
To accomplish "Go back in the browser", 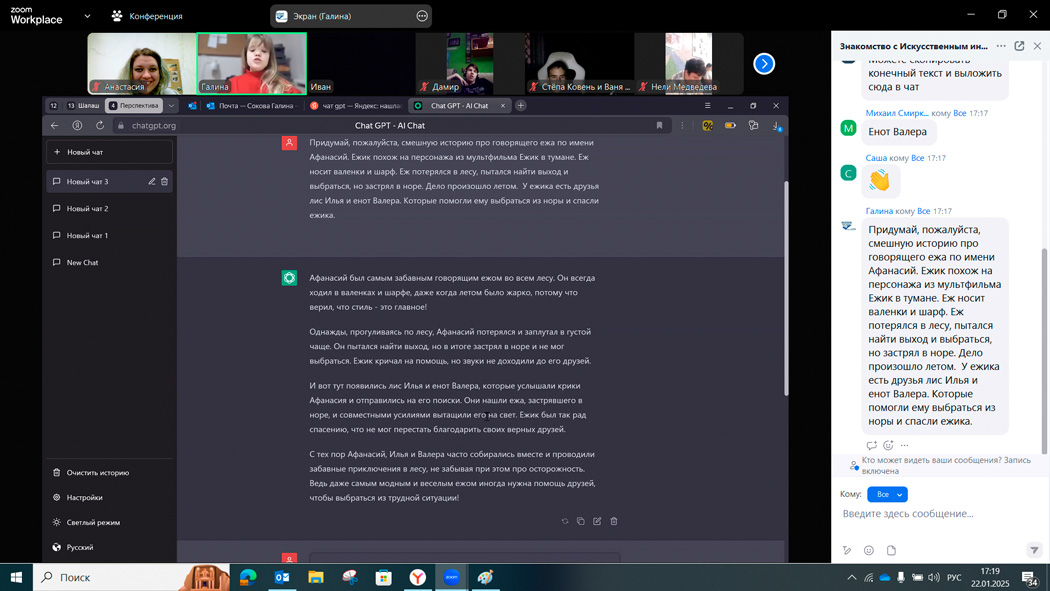I will point(55,125).
